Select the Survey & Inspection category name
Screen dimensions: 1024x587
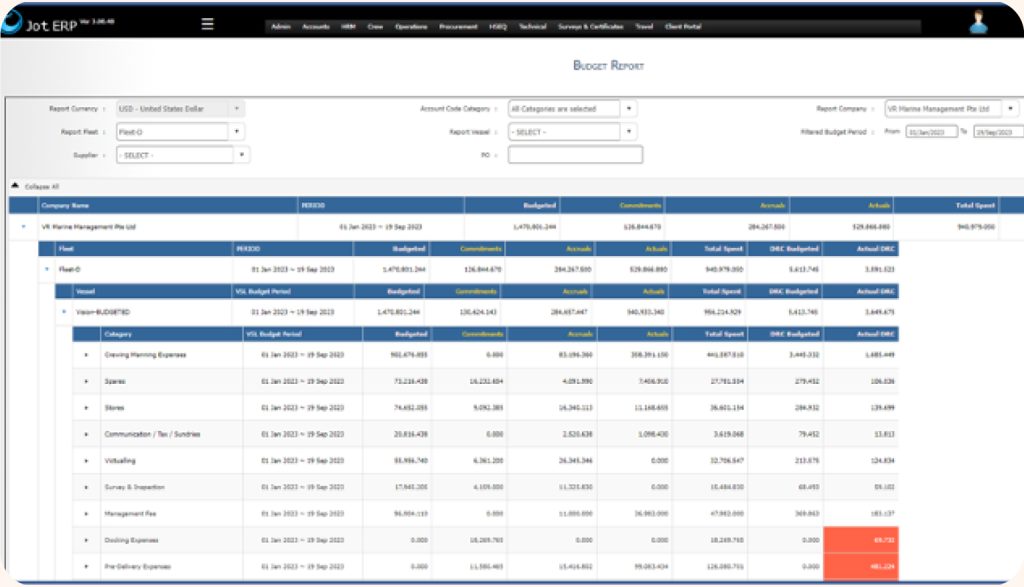pyautogui.click(x=135, y=487)
